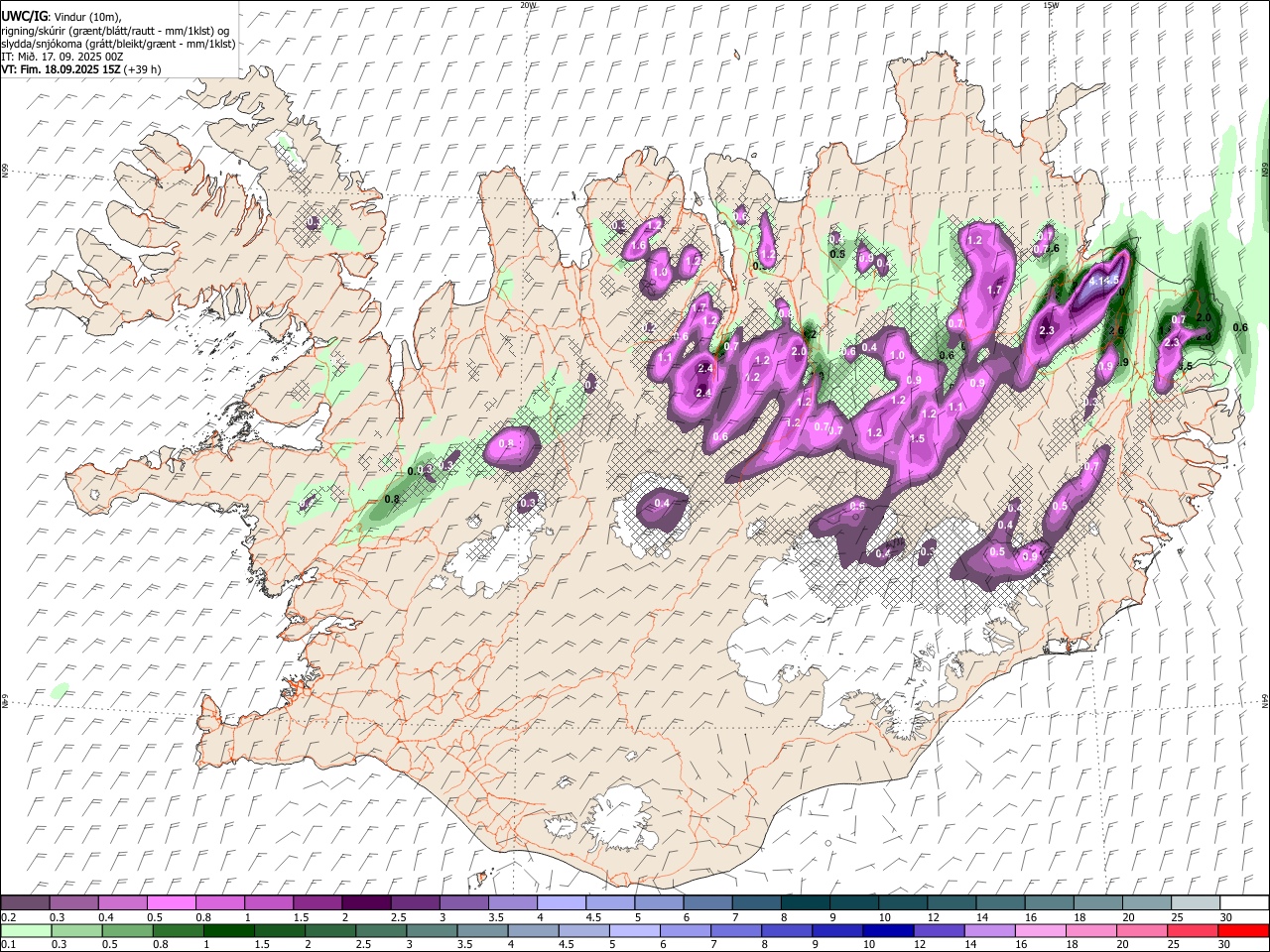Click the 'VT: Fim. 18.09.2025 15Z (+39 h)' line
1270x952 pixels.
tap(81, 69)
